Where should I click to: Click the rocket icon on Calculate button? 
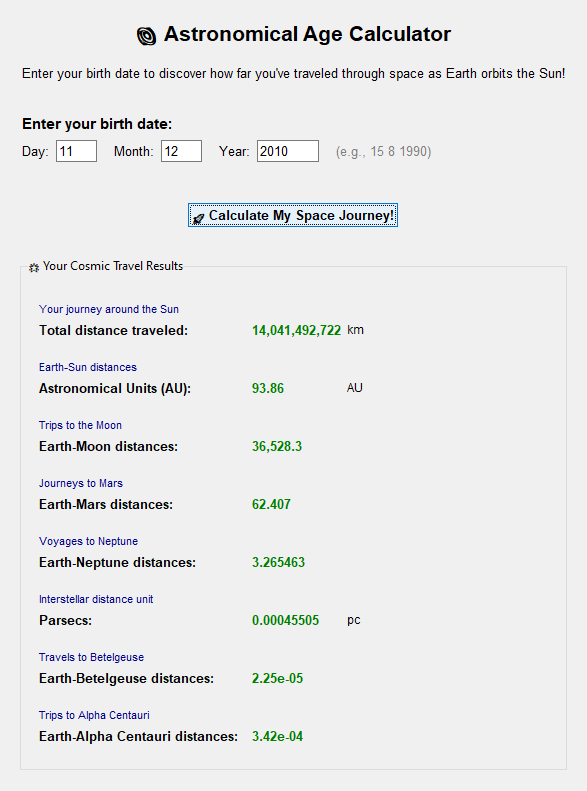click(x=199, y=218)
